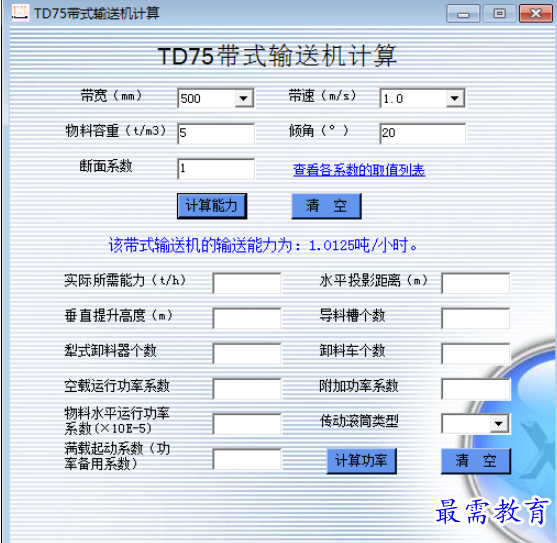Click the 计算功率 button
Screen dimensions: 557x543
[362, 461]
